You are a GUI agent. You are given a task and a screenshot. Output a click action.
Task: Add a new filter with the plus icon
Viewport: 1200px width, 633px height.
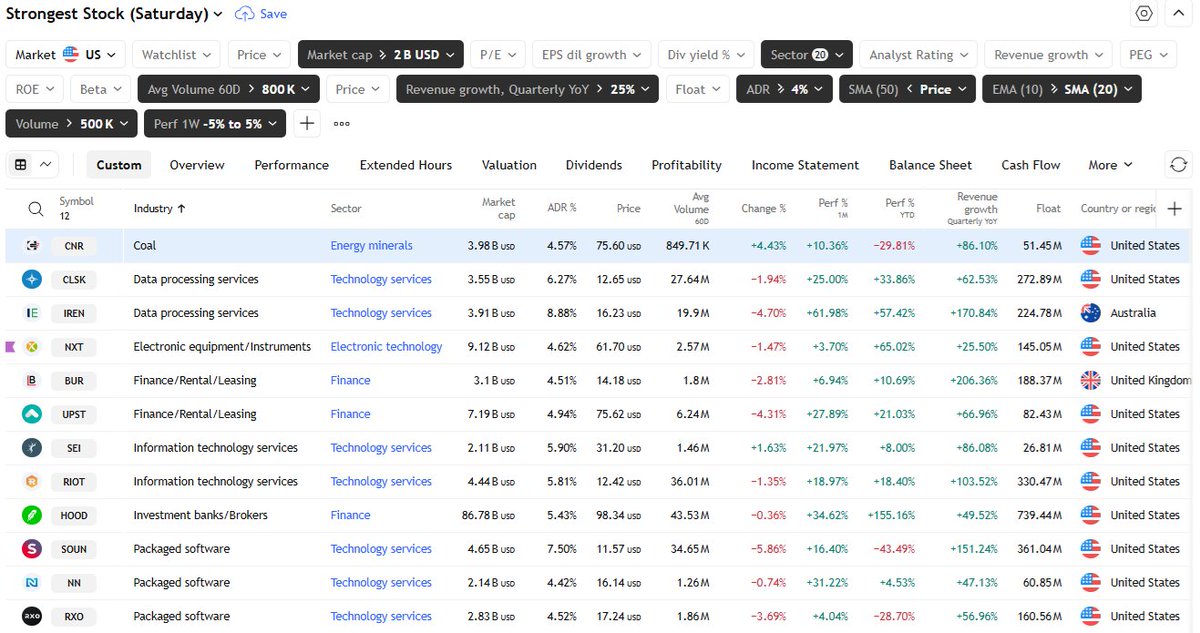(307, 124)
